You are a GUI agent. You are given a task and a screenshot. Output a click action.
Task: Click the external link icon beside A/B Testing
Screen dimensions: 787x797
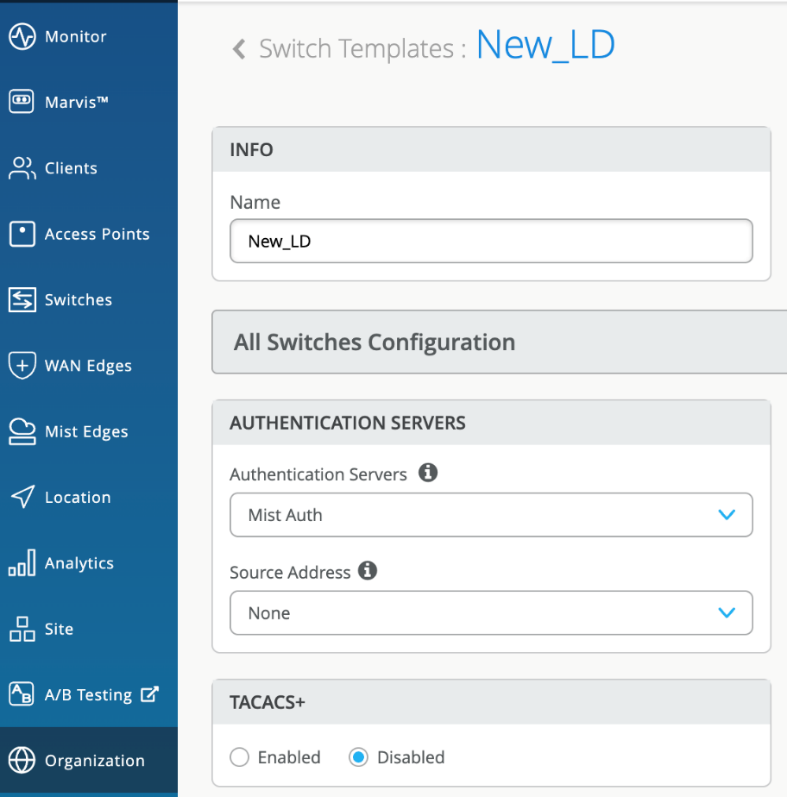point(149,694)
